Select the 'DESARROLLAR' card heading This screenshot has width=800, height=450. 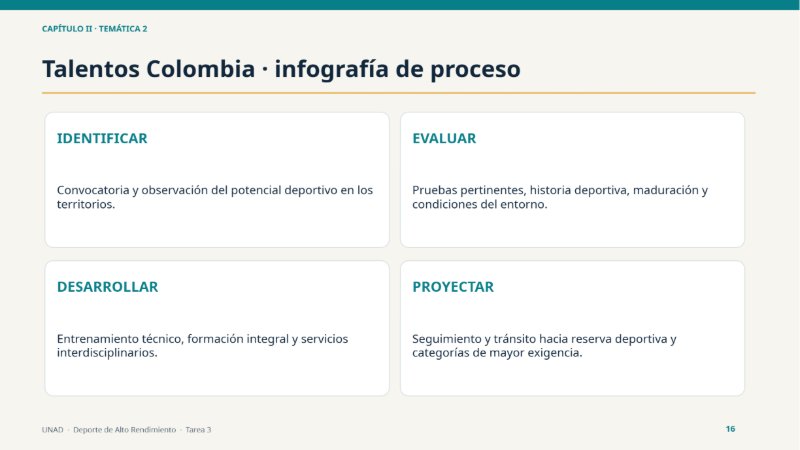point(107,287)
